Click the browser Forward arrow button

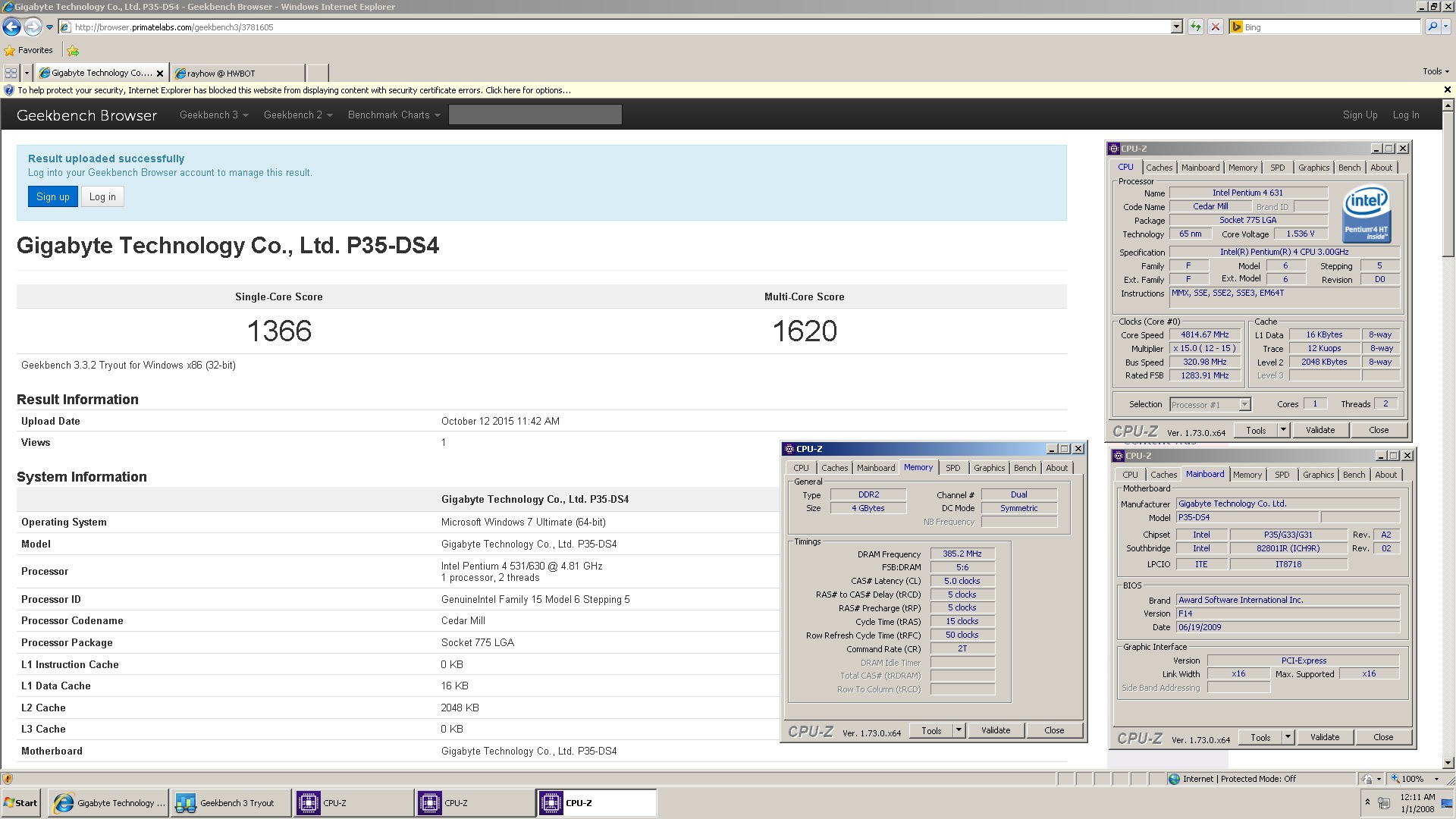(32, 27)
